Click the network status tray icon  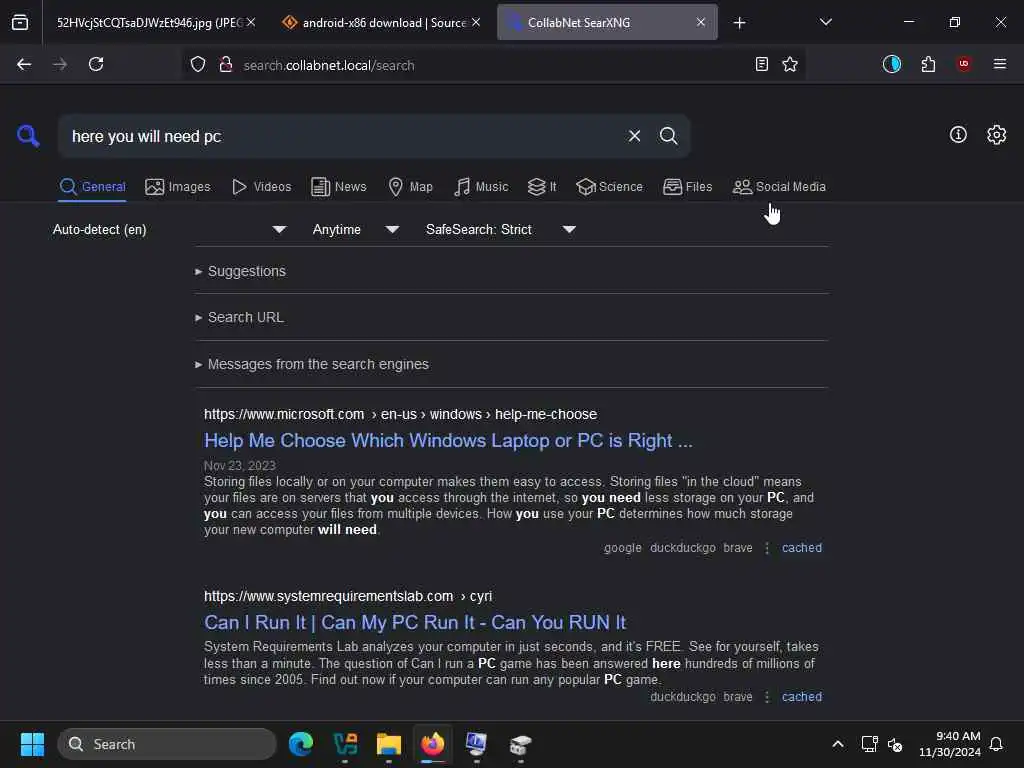[x=869, y=744]
